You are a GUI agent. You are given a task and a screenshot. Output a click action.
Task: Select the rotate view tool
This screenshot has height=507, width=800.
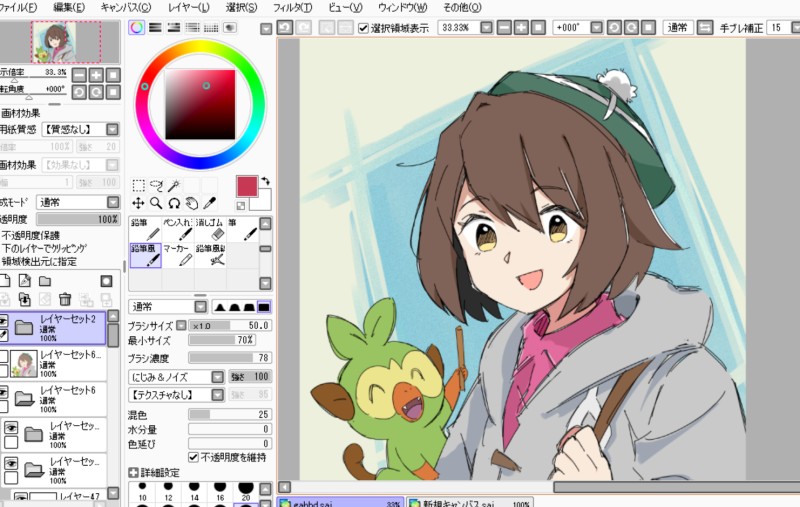[174, 204]
